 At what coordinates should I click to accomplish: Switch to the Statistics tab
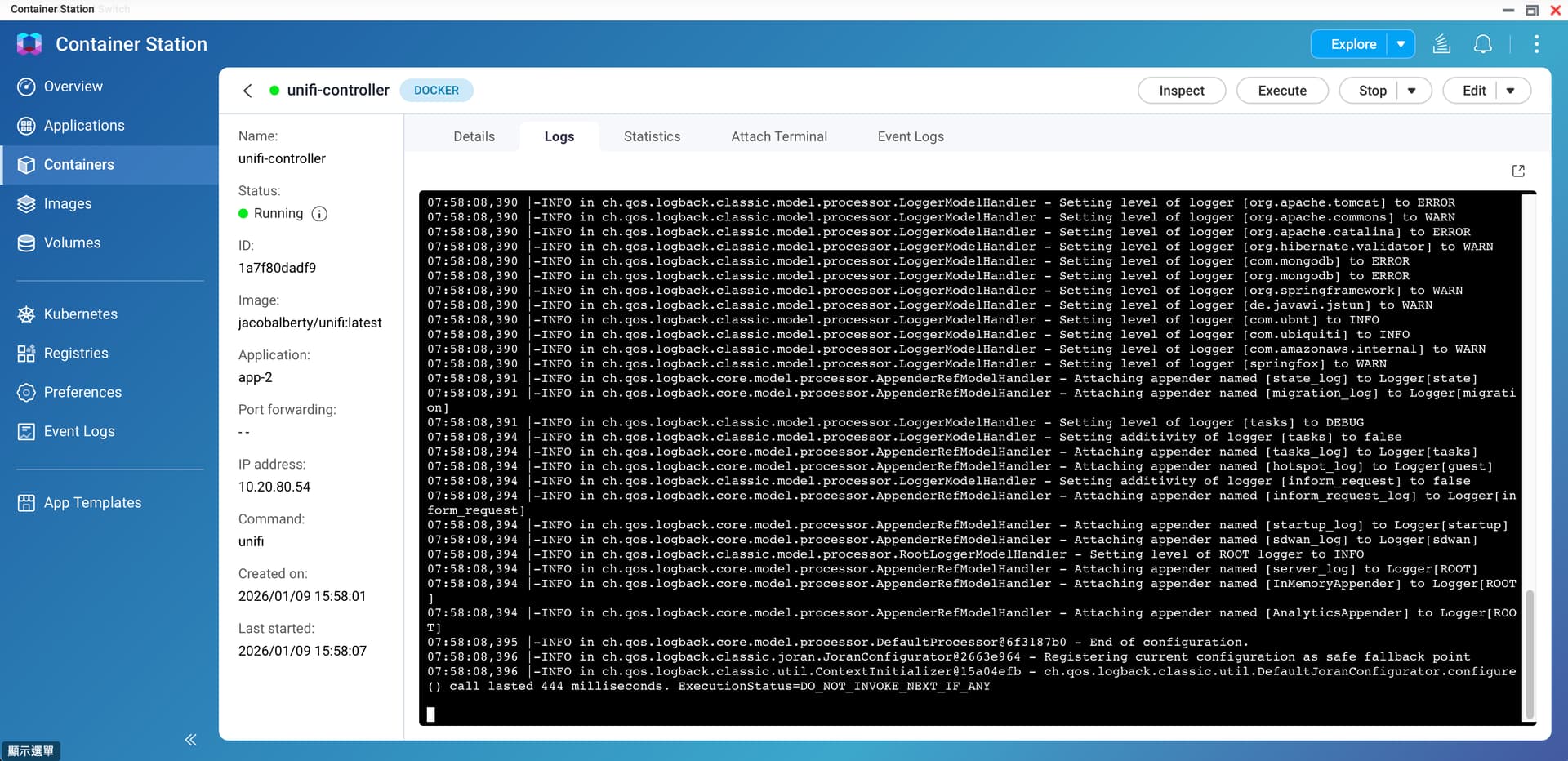[652, 136]
